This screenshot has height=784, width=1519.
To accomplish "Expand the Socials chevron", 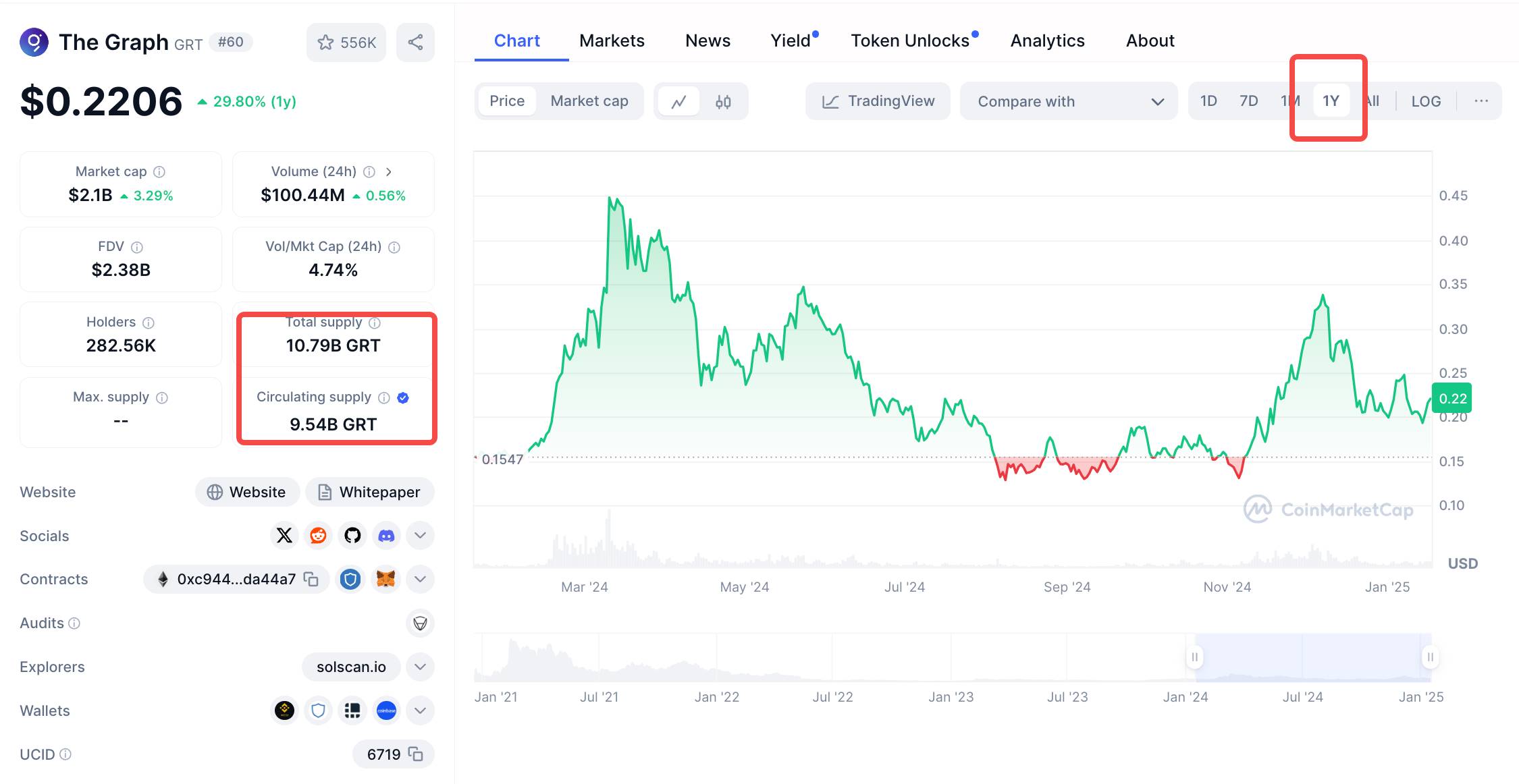I will [420, 536].
